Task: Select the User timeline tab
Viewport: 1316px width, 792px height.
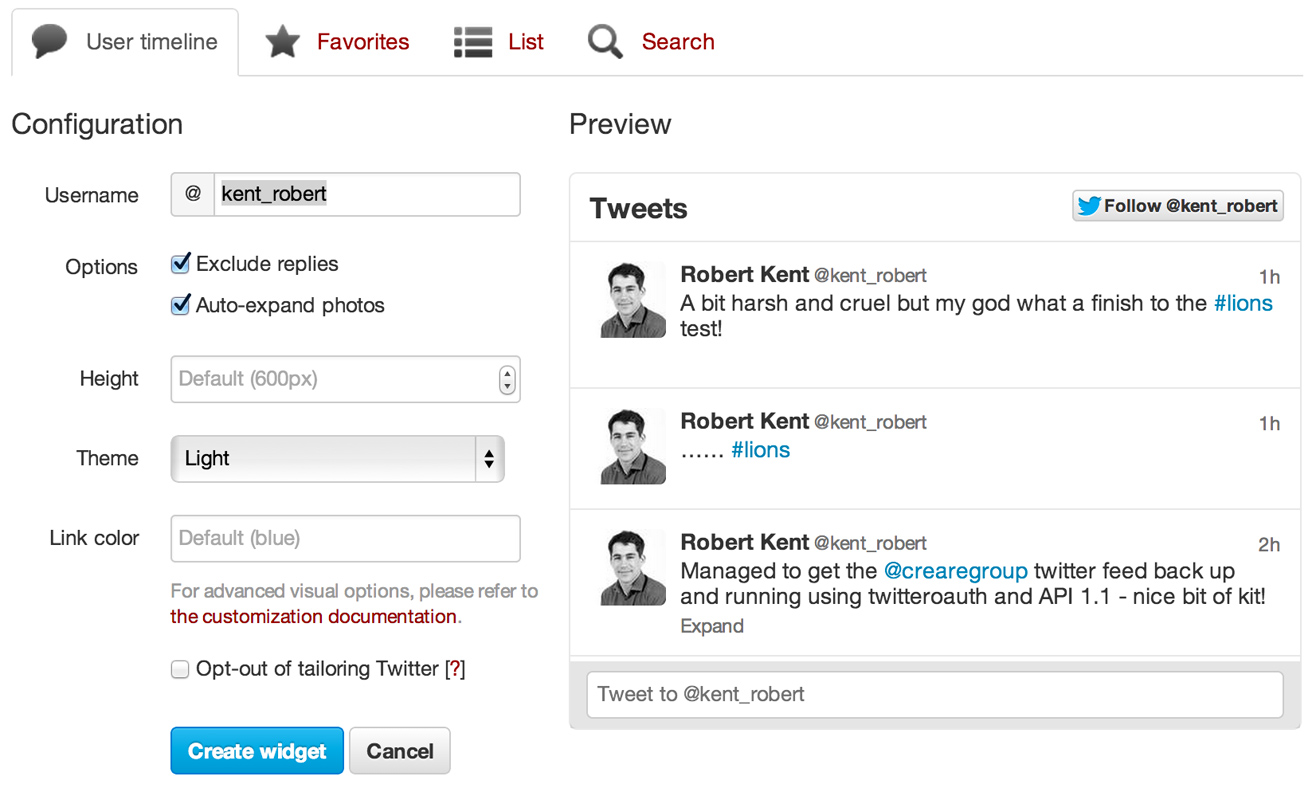Action: click(x=125, y=42)
